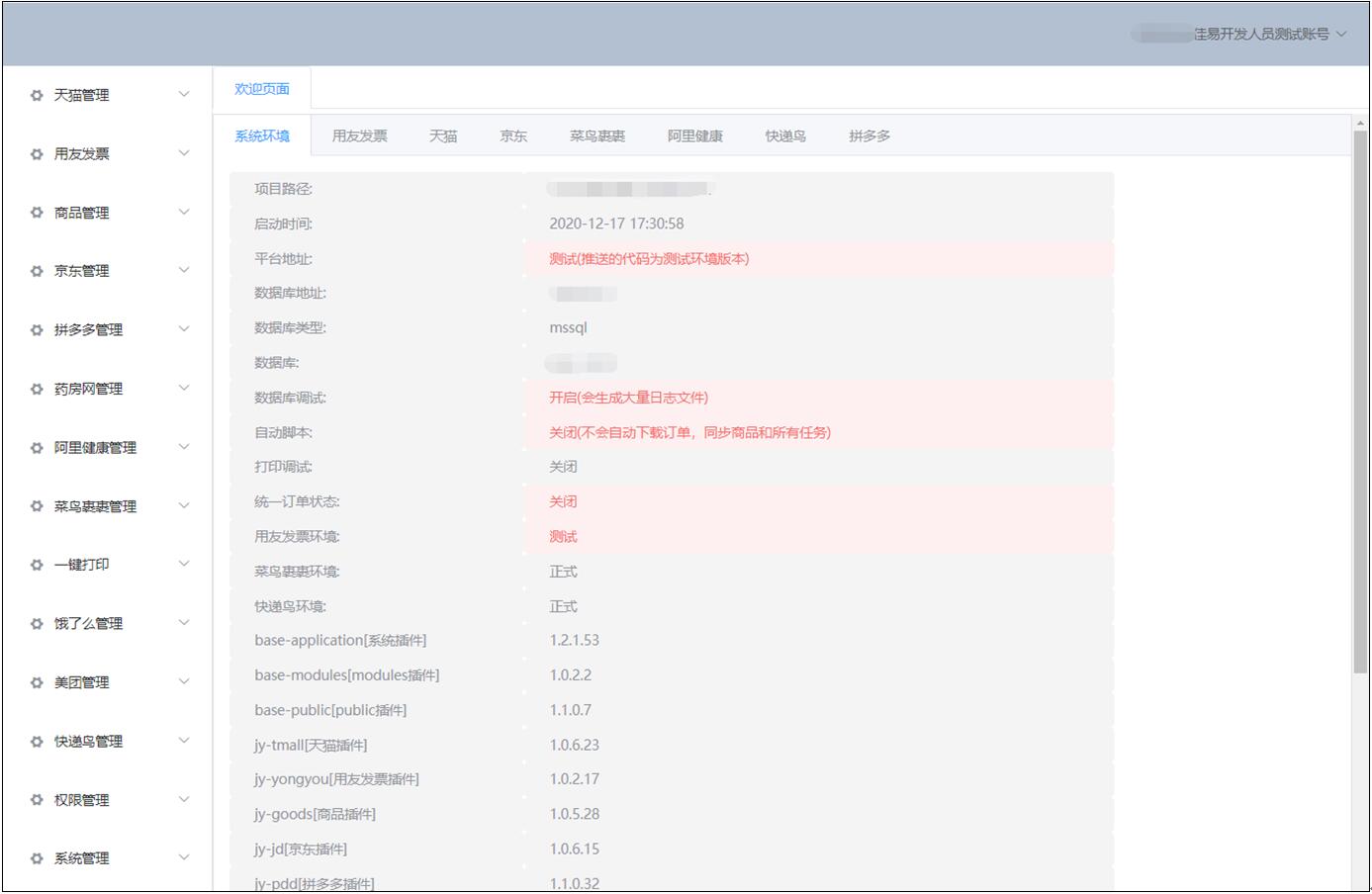The image size is (1372, 894).
Task: Open the 快递鸟管理 sidebar menu
Action: point(89,742)
